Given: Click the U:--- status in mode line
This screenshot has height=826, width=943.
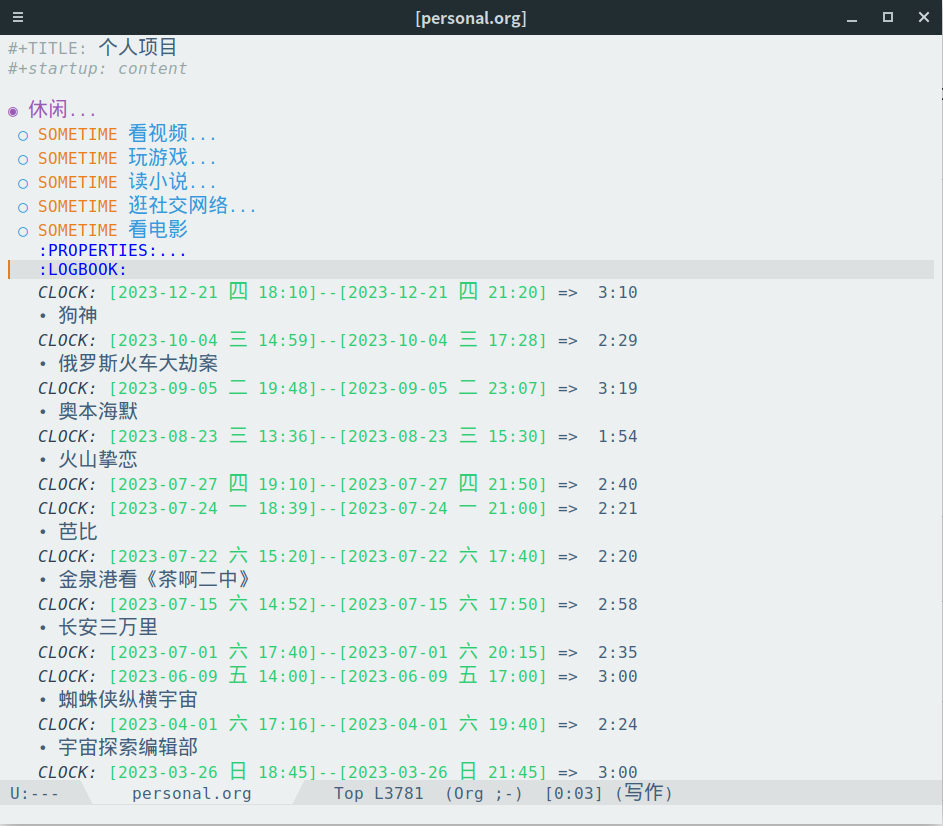Looking at the screenshot, I should [34, 794].
